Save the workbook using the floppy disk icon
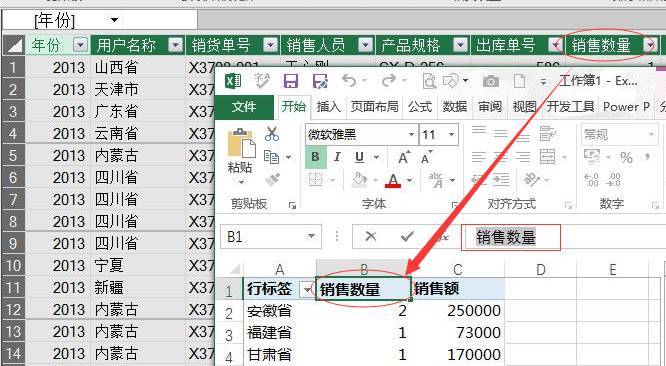Screen dimensions: 666x366 [291, 81]
